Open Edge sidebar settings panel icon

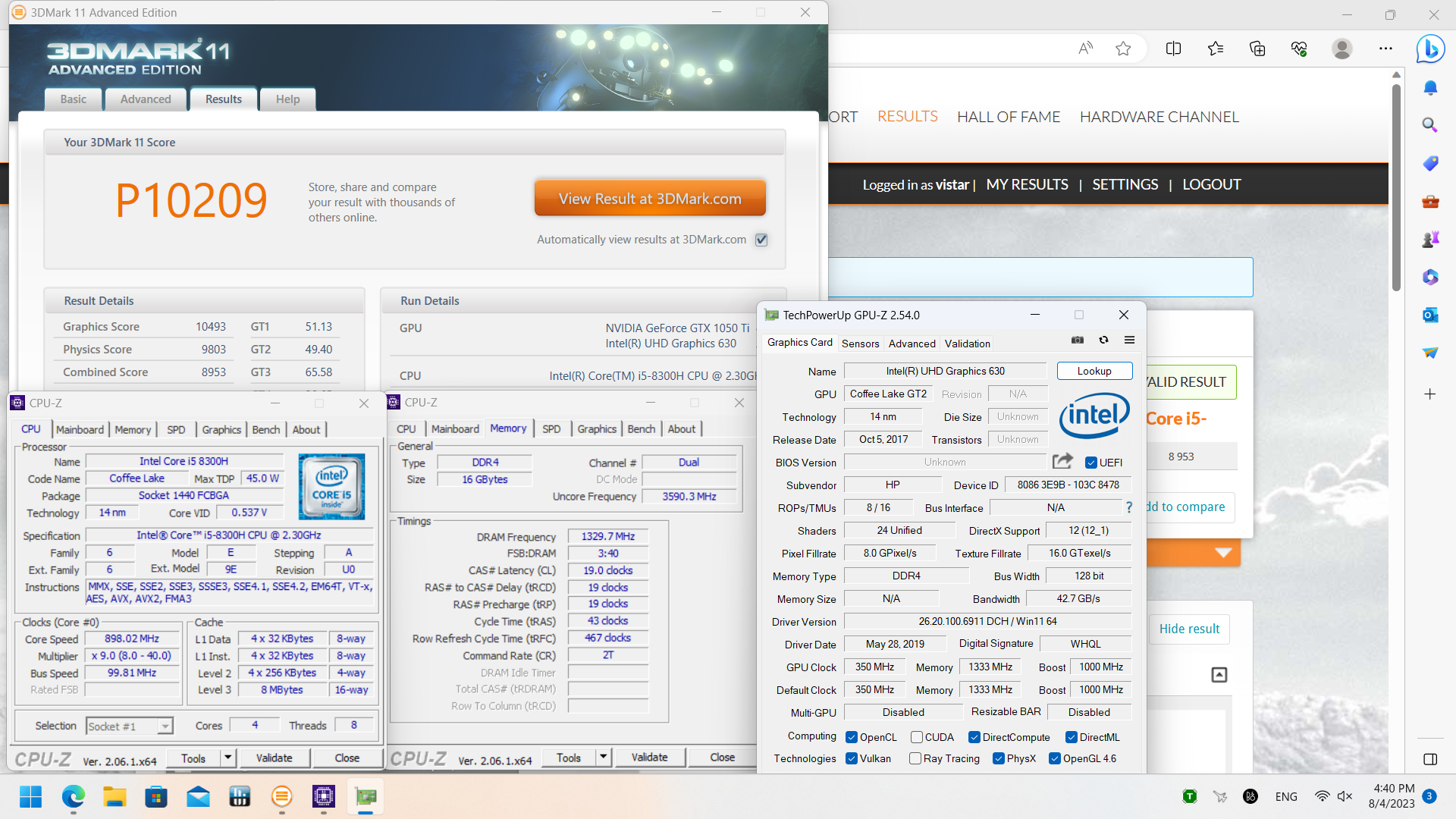[x=1430, y=759]
